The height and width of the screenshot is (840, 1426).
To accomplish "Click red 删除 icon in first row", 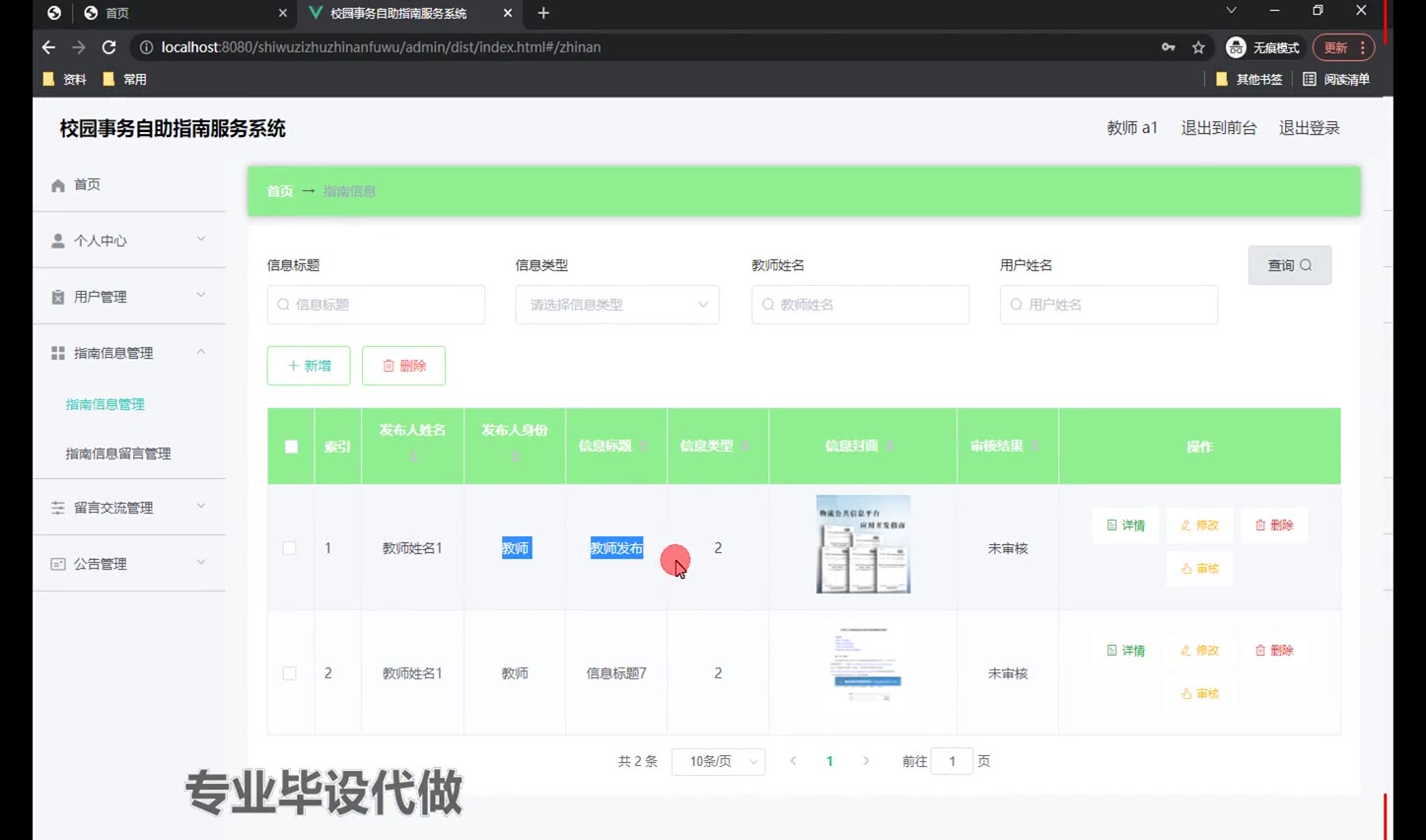I will pos(1260,525).
